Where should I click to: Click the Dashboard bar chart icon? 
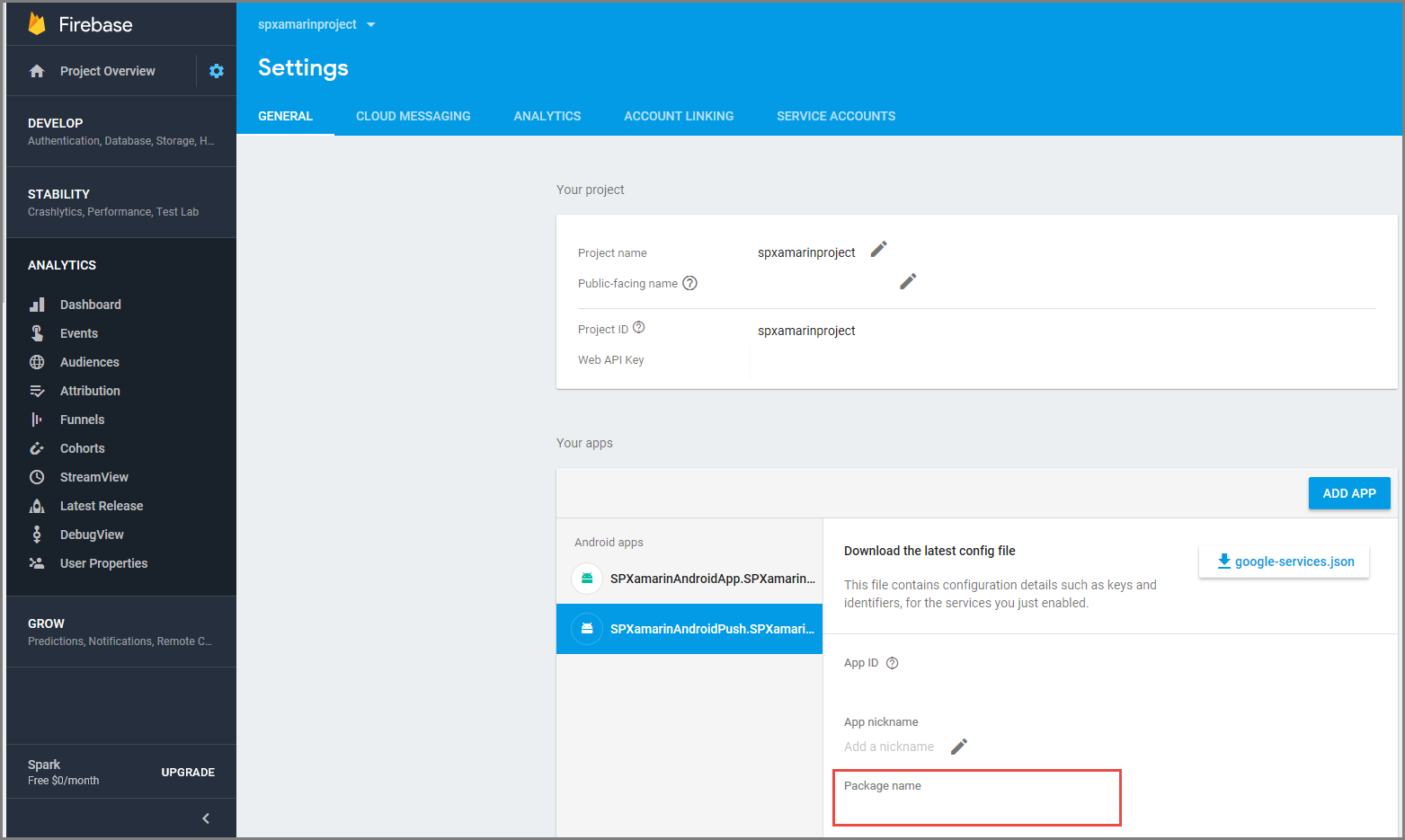(x=37, y=305)
